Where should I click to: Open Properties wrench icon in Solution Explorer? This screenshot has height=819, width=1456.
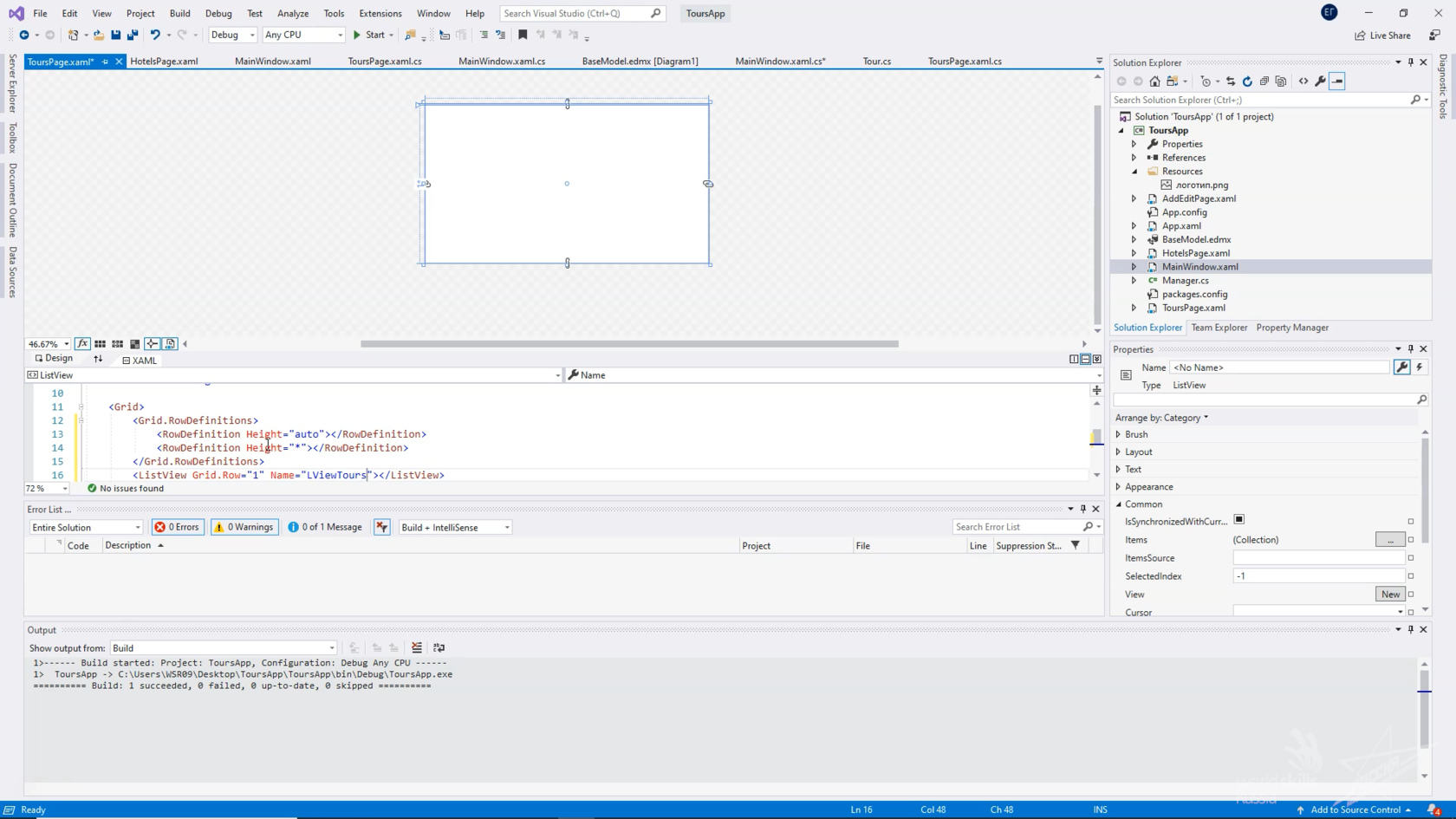coord(1320,81)
